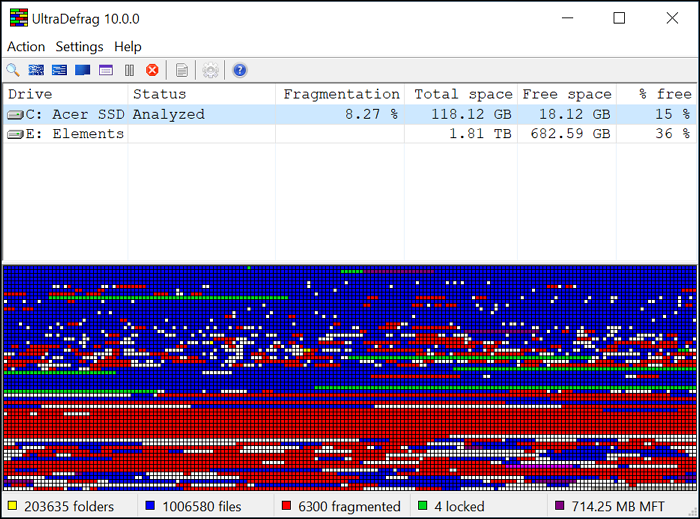The image size is (700, 519).
Task: Open the Help menu
Action: 128,46
